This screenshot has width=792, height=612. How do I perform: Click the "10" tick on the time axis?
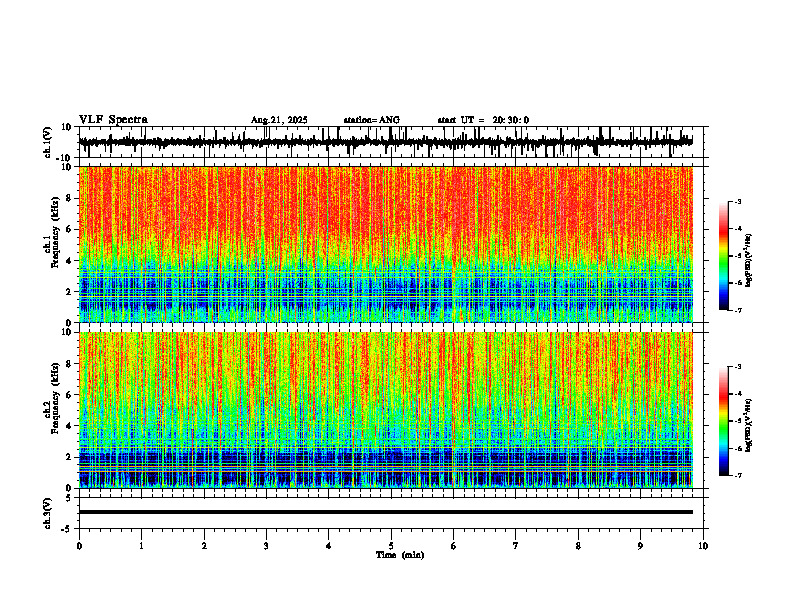pos(703,546)
